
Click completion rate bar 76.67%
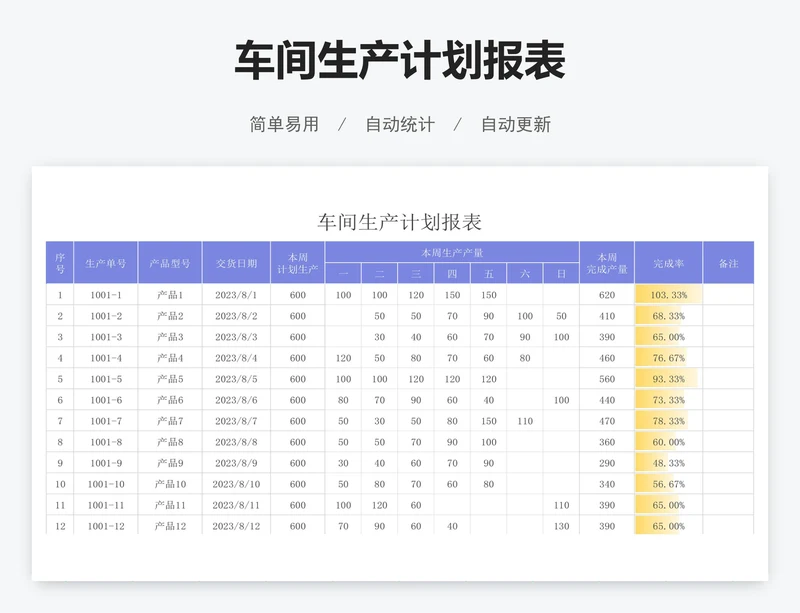(x=668, y=358)
